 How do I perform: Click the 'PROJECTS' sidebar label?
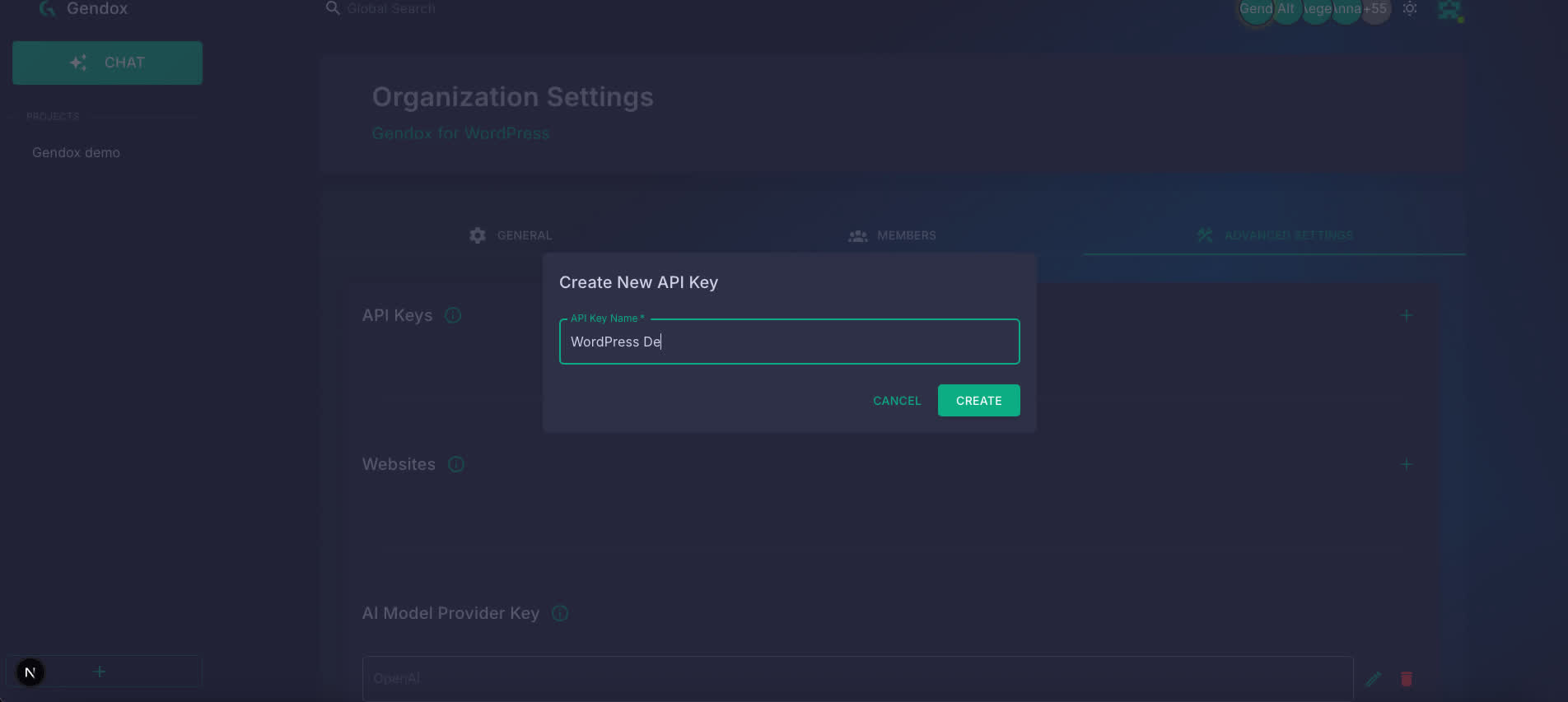[x=53, y=116]
